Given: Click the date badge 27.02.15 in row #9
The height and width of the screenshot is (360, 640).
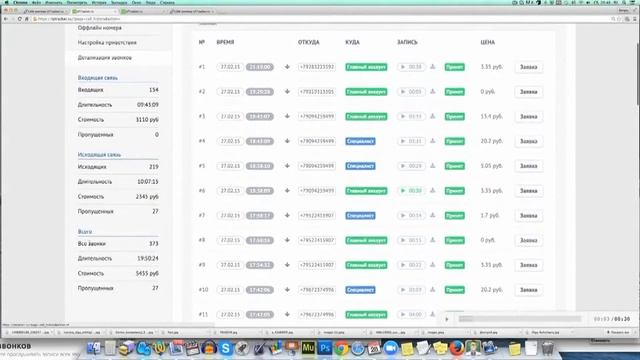Looking at the screenshot, I should click(x=230, y=265).
